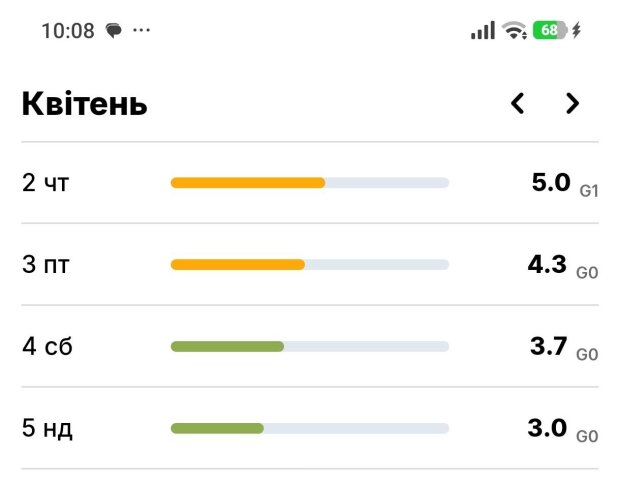Tap the charging bolt icon
This screenshot has width=620, height=484.
tap(577, 30)
